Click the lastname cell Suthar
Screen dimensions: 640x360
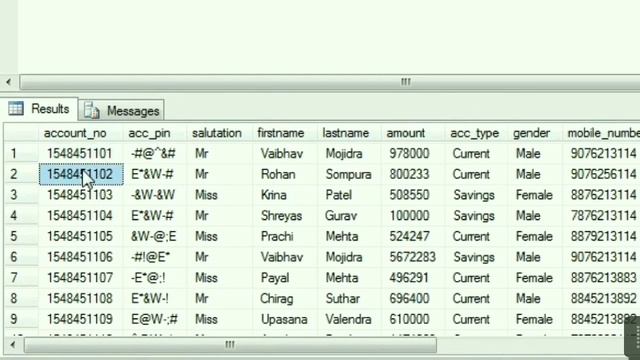tap(349, 298)
